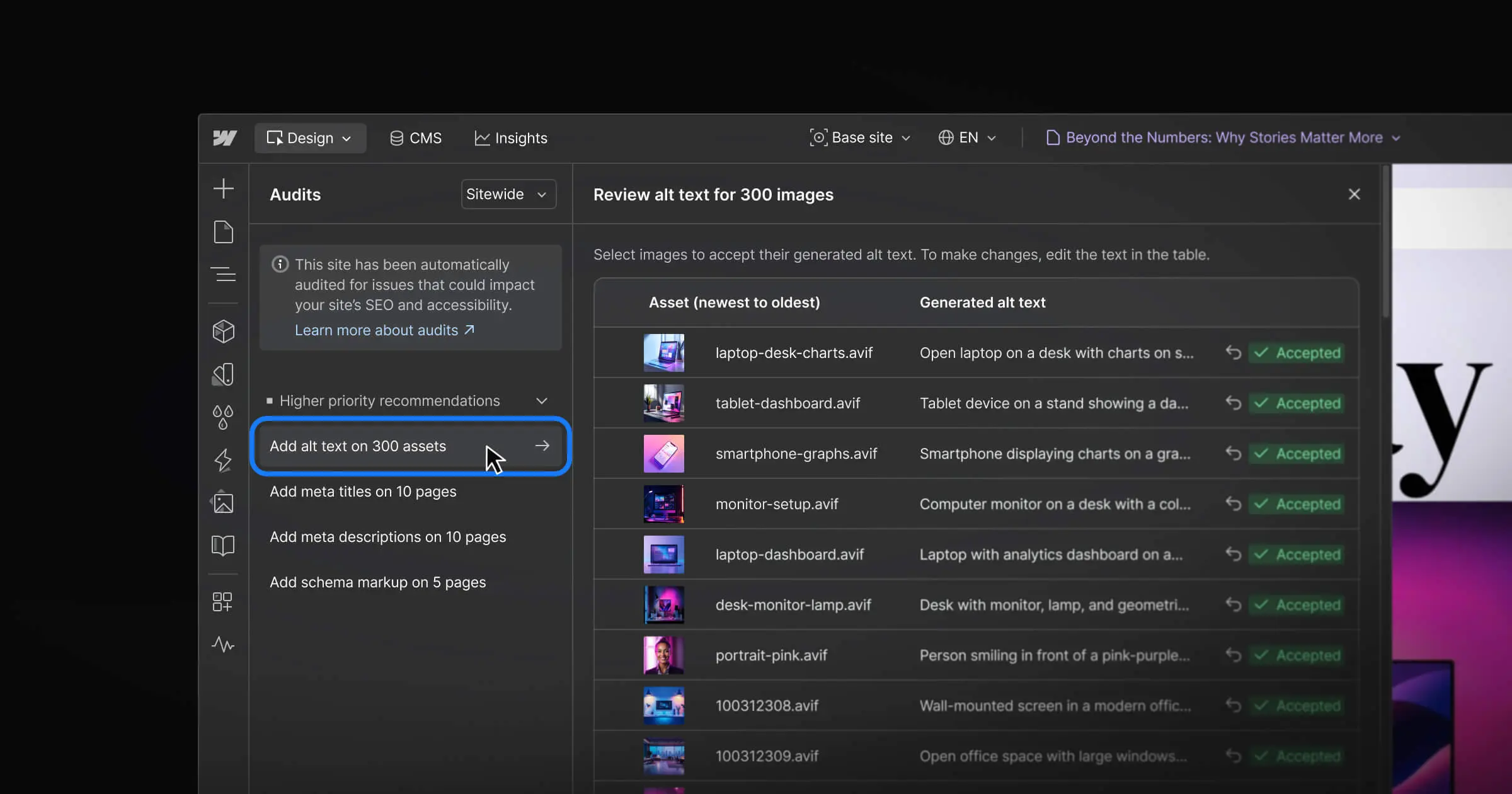The height and width of the screenshot is (794, 1512).
Task: Switch to the Insights tab
Action: [x=511, y=138]
